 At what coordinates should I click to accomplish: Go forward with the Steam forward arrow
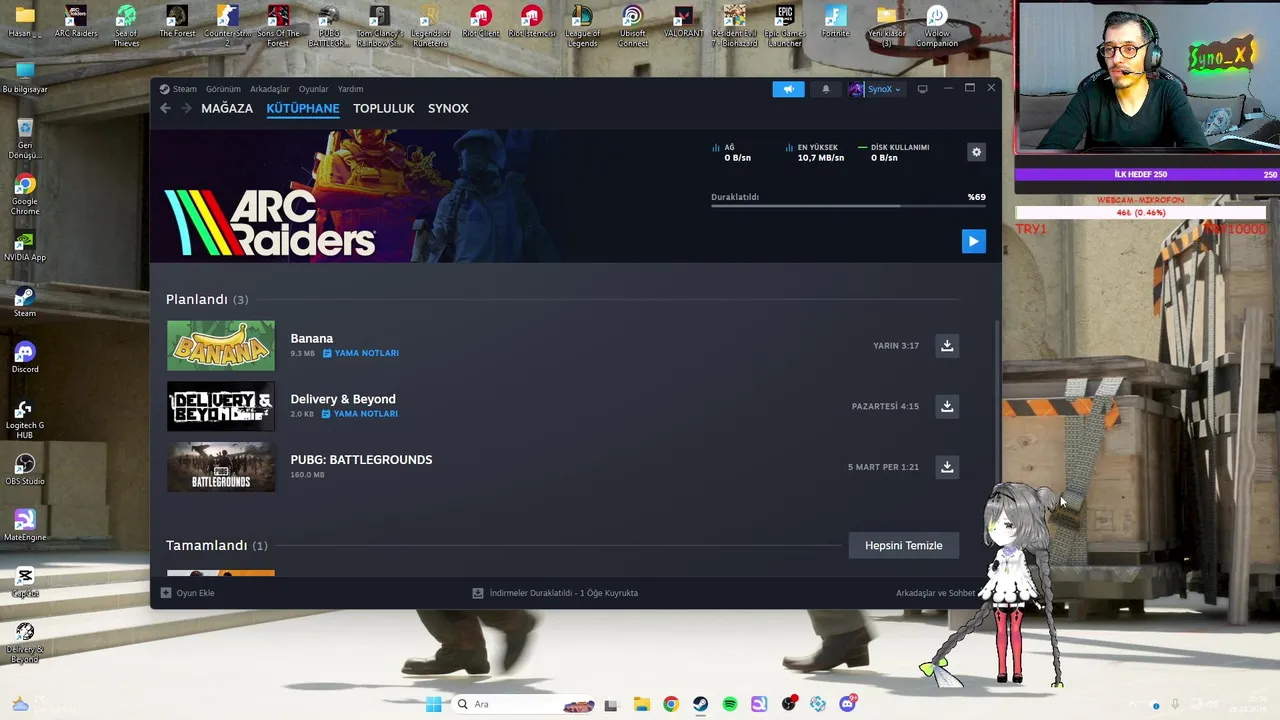(x=186, y=108)
